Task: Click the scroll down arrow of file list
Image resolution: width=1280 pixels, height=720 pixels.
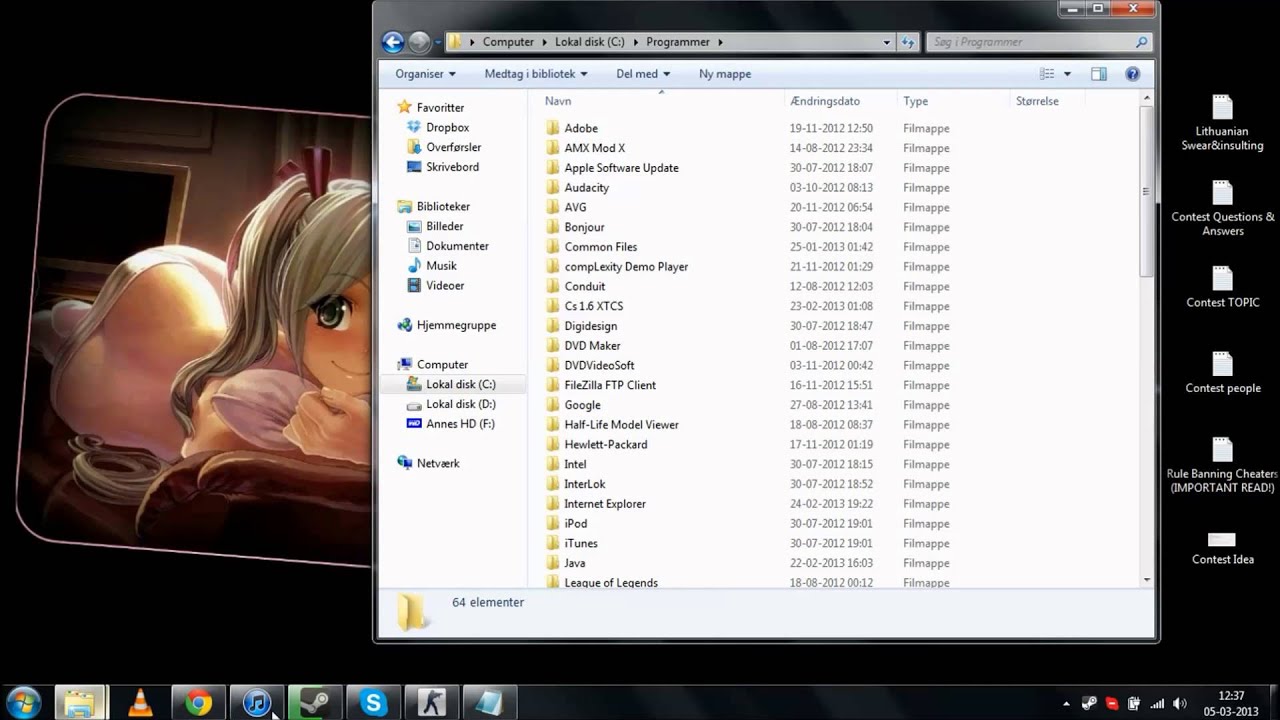Action: [x=1146, y=580]
